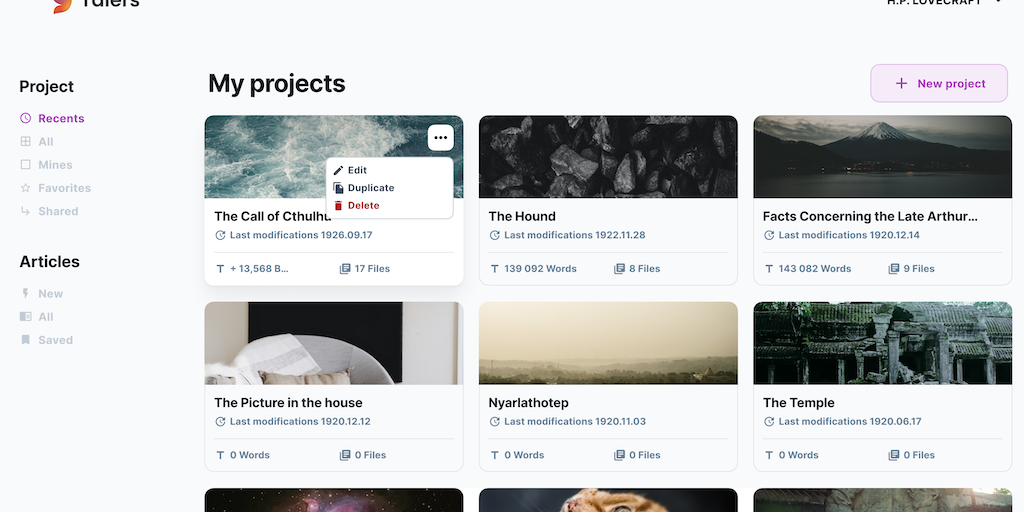This screenshot has height=512, width=1024.
Task: Click the Talers logo icon
Action: click(62, 5)
